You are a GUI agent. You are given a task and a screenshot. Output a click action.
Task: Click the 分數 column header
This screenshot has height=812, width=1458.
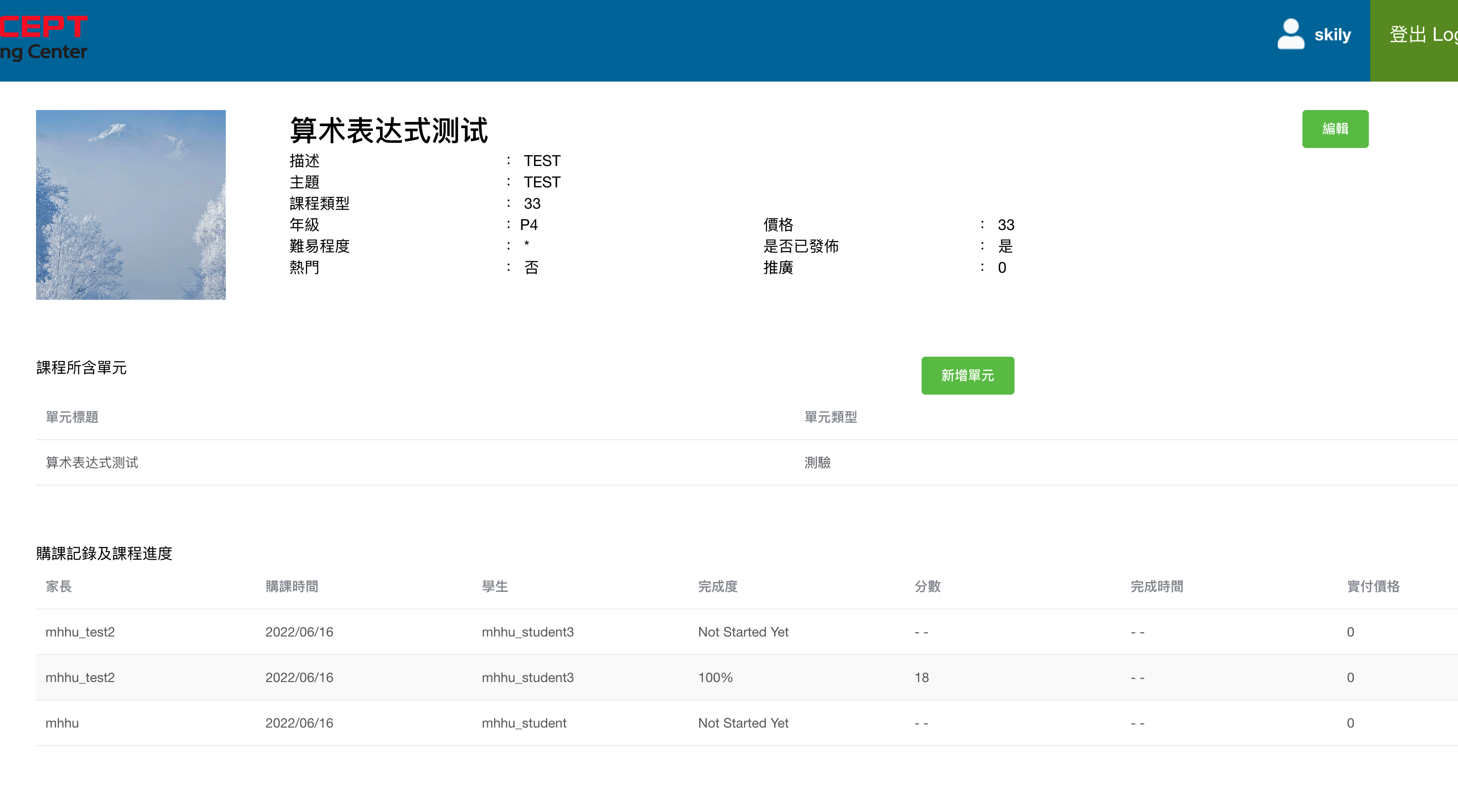point(928,587)
